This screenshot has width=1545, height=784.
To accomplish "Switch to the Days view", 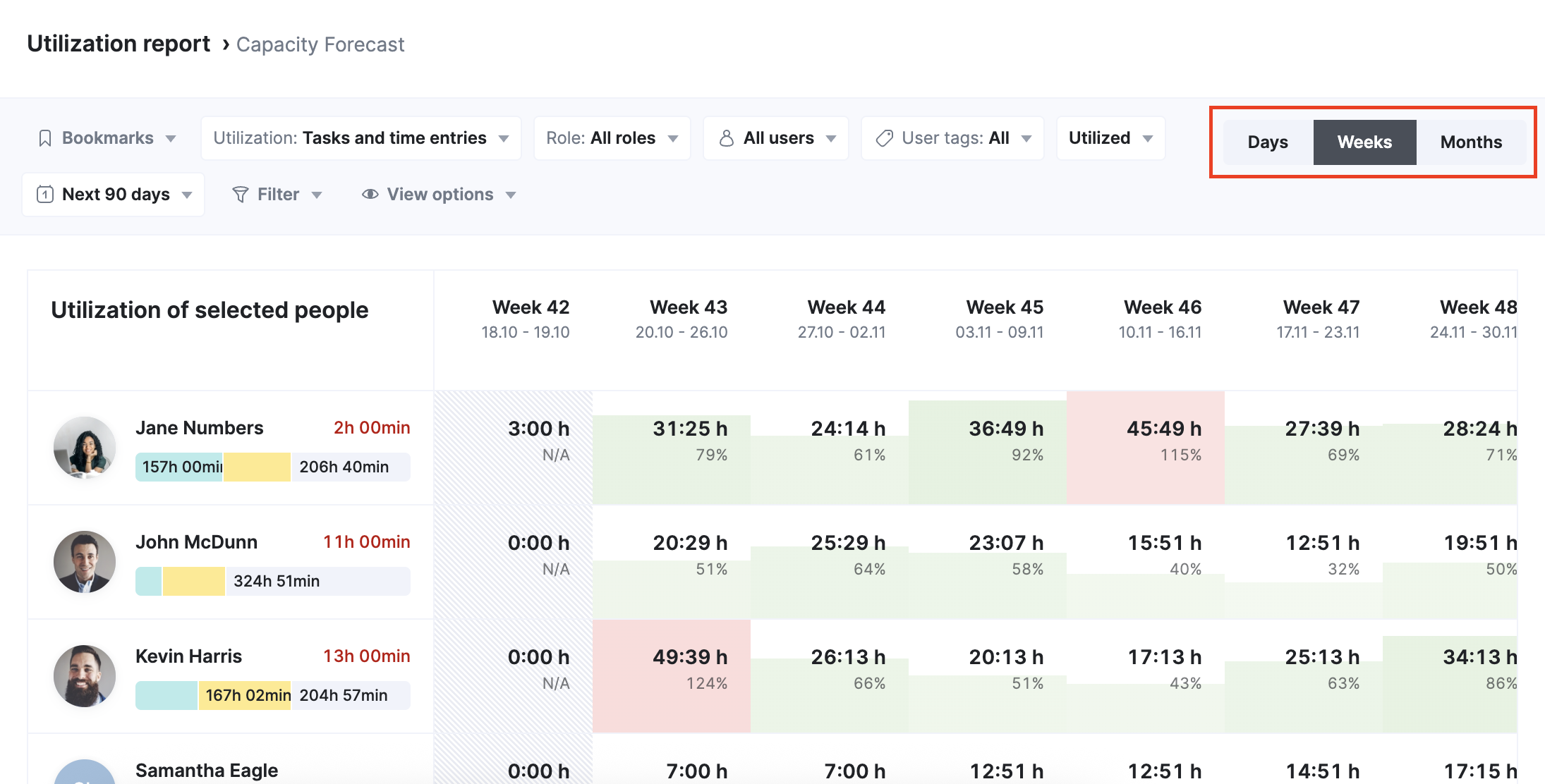I will [1268, 142].
